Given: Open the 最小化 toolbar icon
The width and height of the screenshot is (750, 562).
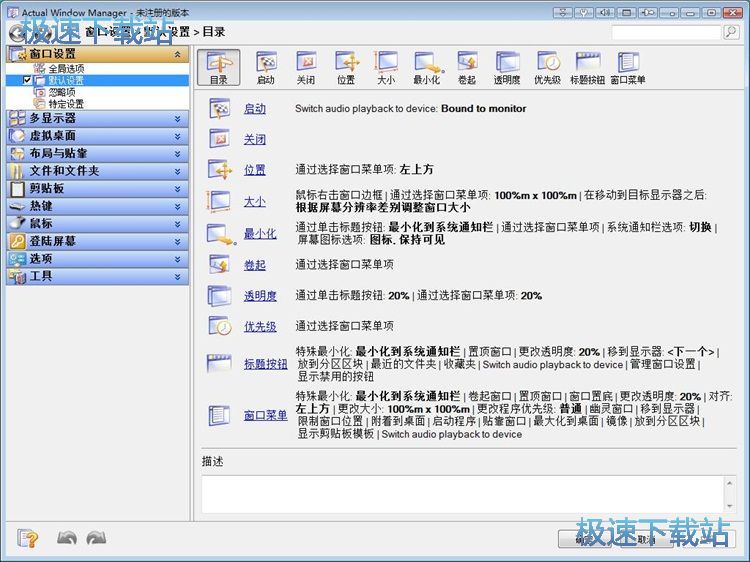Looking at the screenshot, I should click(x=427, y=67).
